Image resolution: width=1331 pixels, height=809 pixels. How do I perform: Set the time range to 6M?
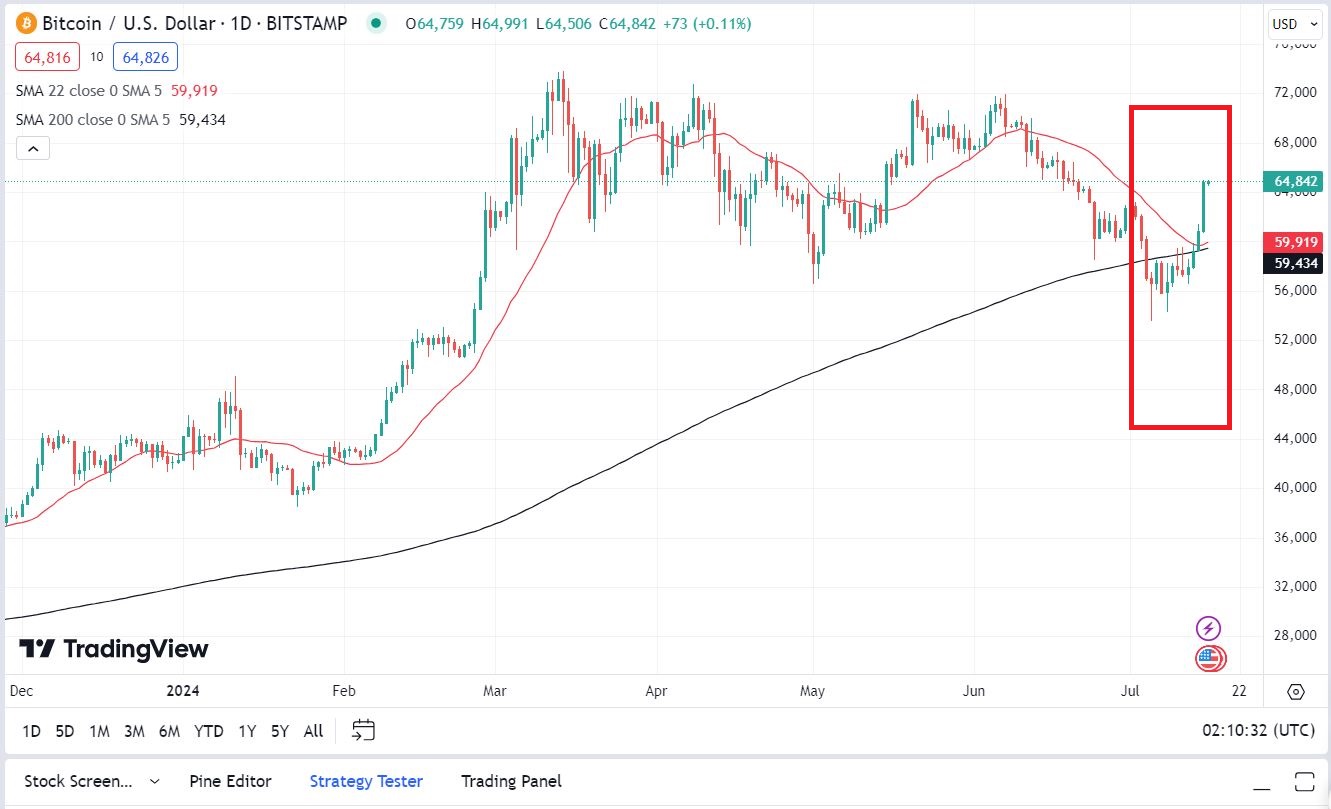coord(169,731)
